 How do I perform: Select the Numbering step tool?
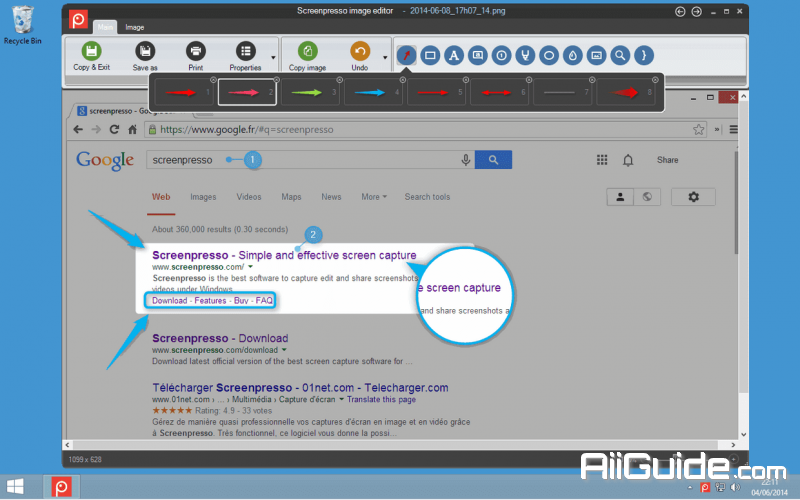pyautogui.click(x=502, y=55)
